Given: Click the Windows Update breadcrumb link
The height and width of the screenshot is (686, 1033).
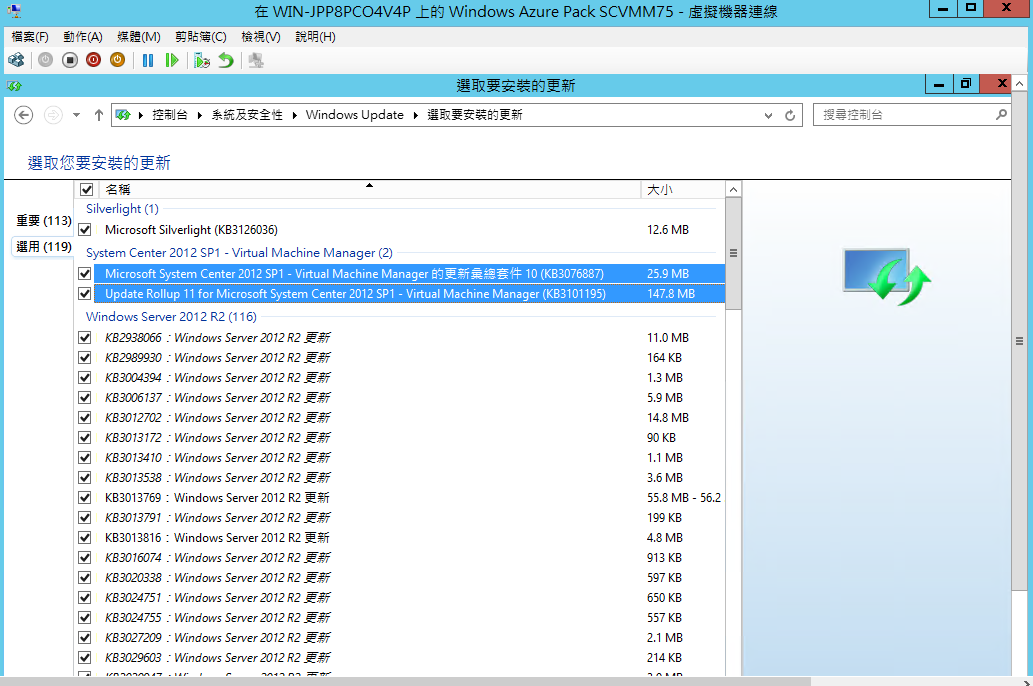Looking at the screenshot, I should (354, 115).
